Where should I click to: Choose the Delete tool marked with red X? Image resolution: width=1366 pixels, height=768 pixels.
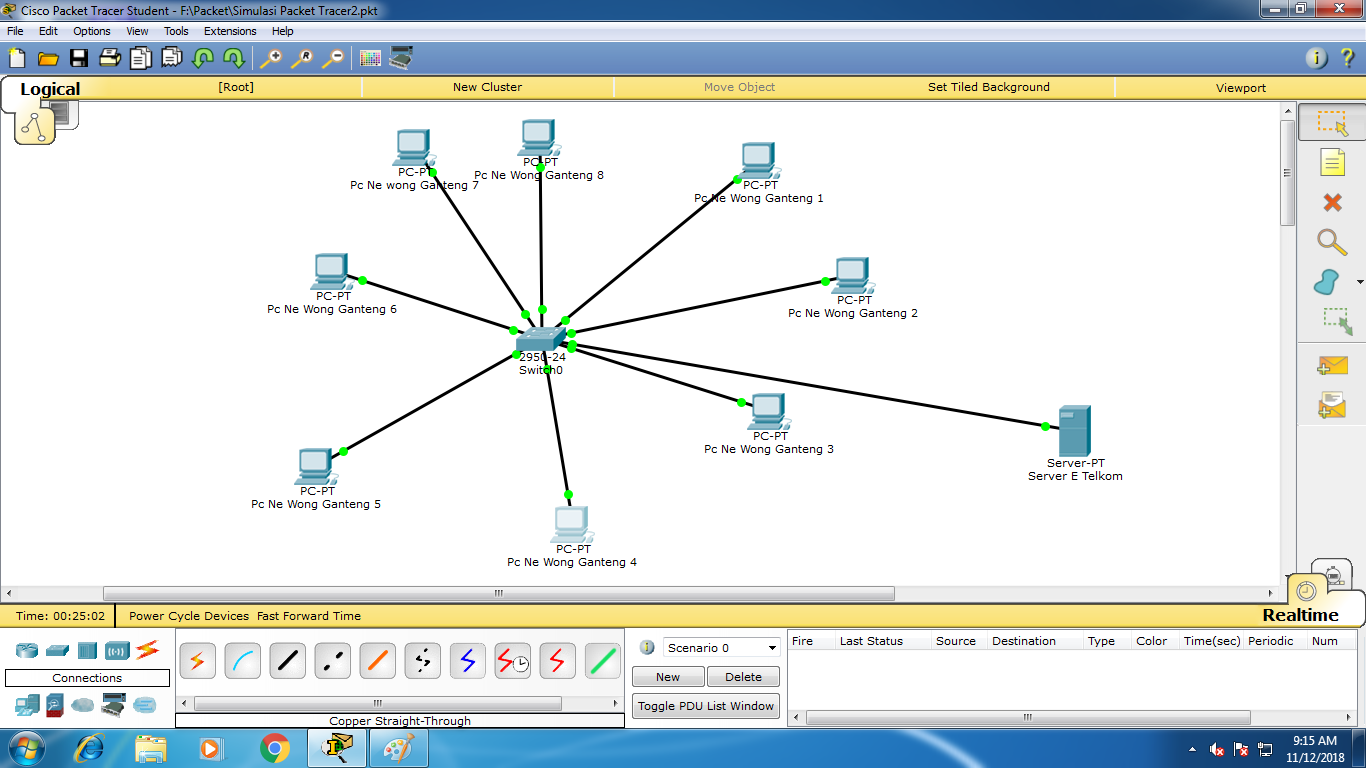[x=1330, y=202]
